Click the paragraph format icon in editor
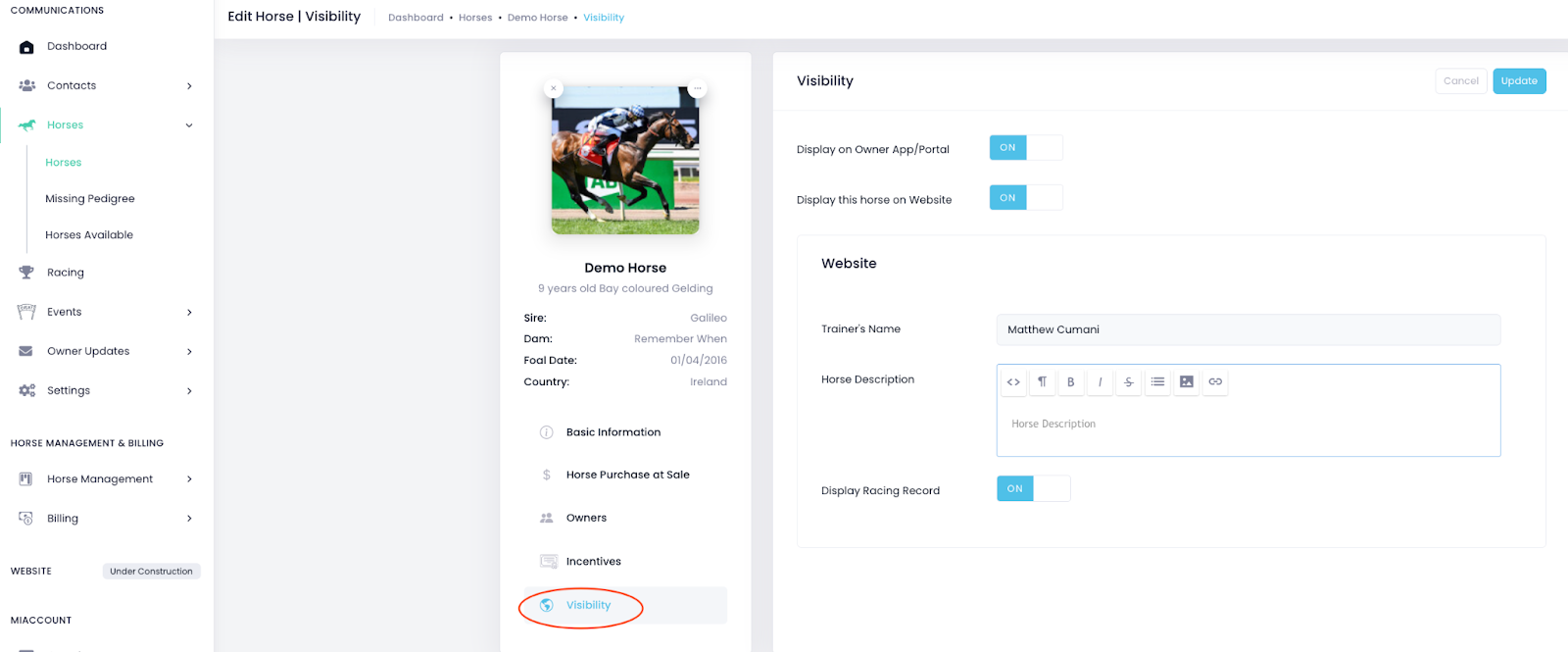Image resolution: width=1568 pixels, height=652 pixels. tap(1042, 382)
